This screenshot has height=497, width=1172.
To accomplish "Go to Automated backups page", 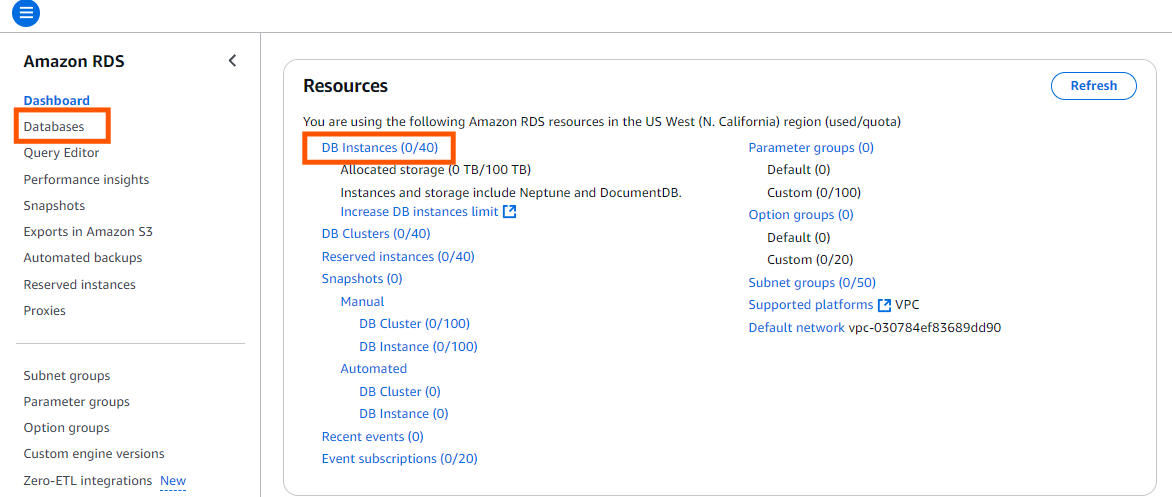I will [x=83, y=258].
